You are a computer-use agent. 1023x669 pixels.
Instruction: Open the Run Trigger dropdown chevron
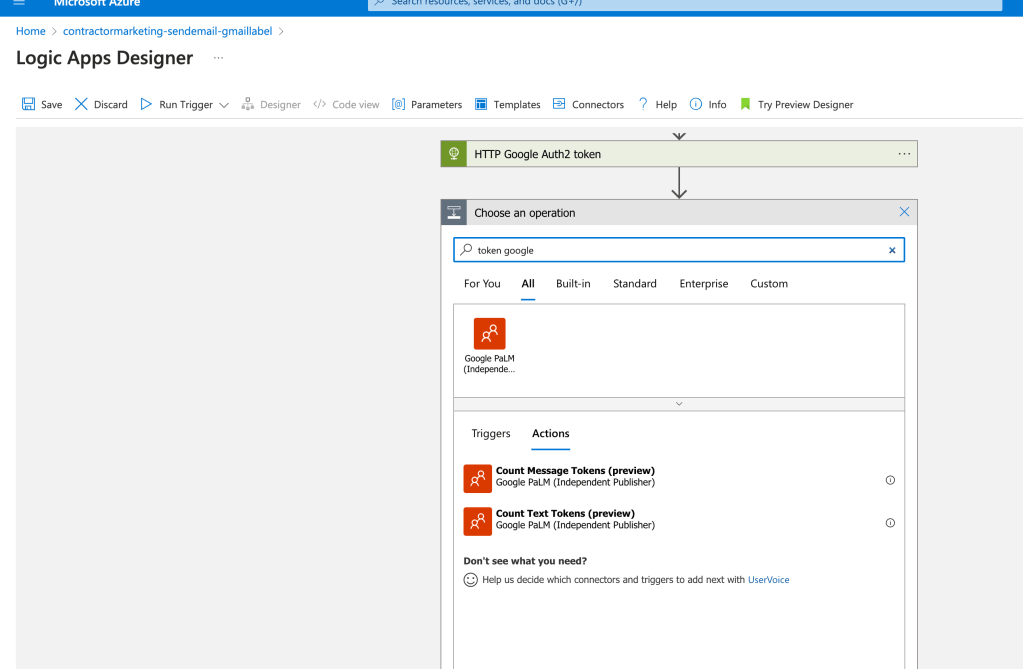tap(224, 105)
